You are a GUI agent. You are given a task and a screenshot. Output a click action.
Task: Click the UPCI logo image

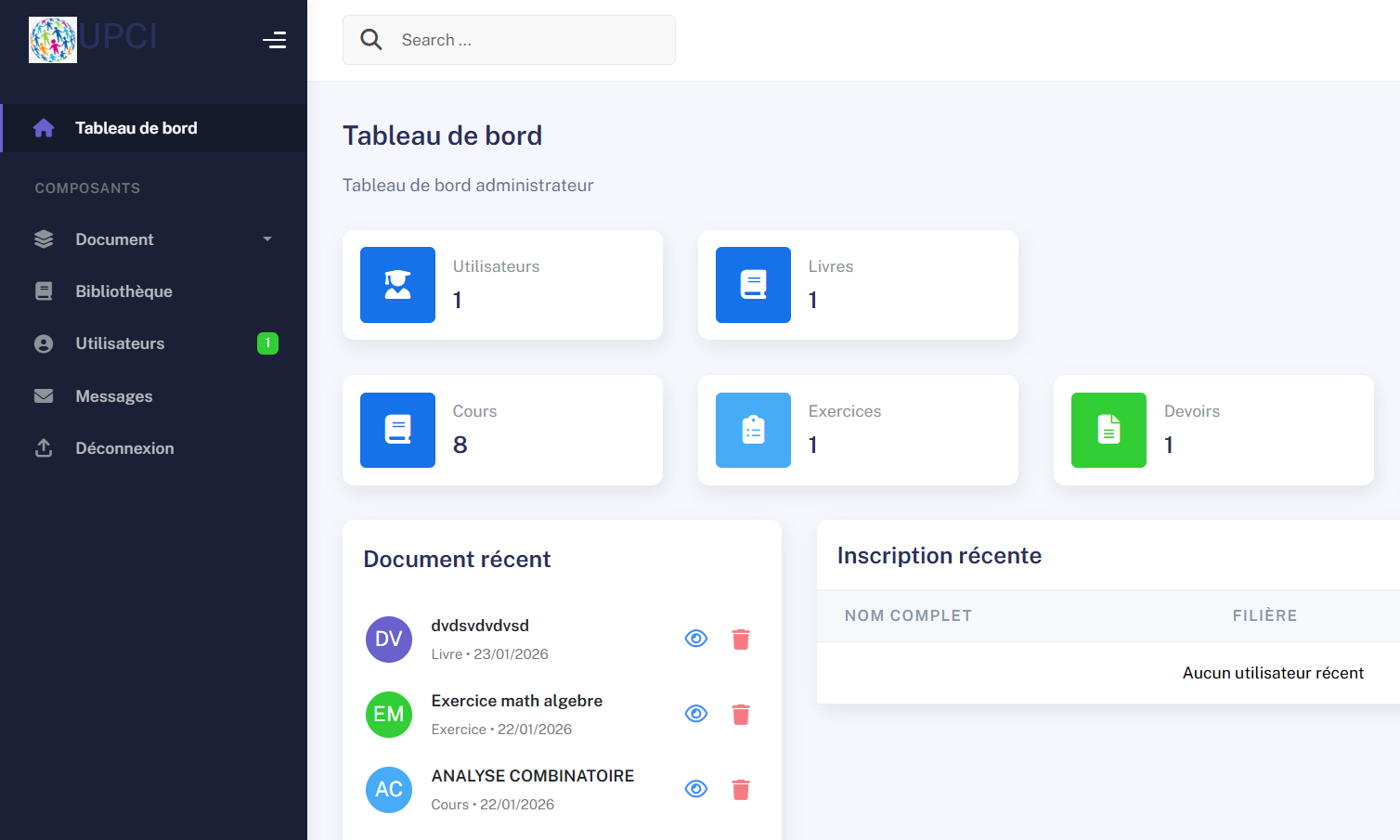(53, 38)
